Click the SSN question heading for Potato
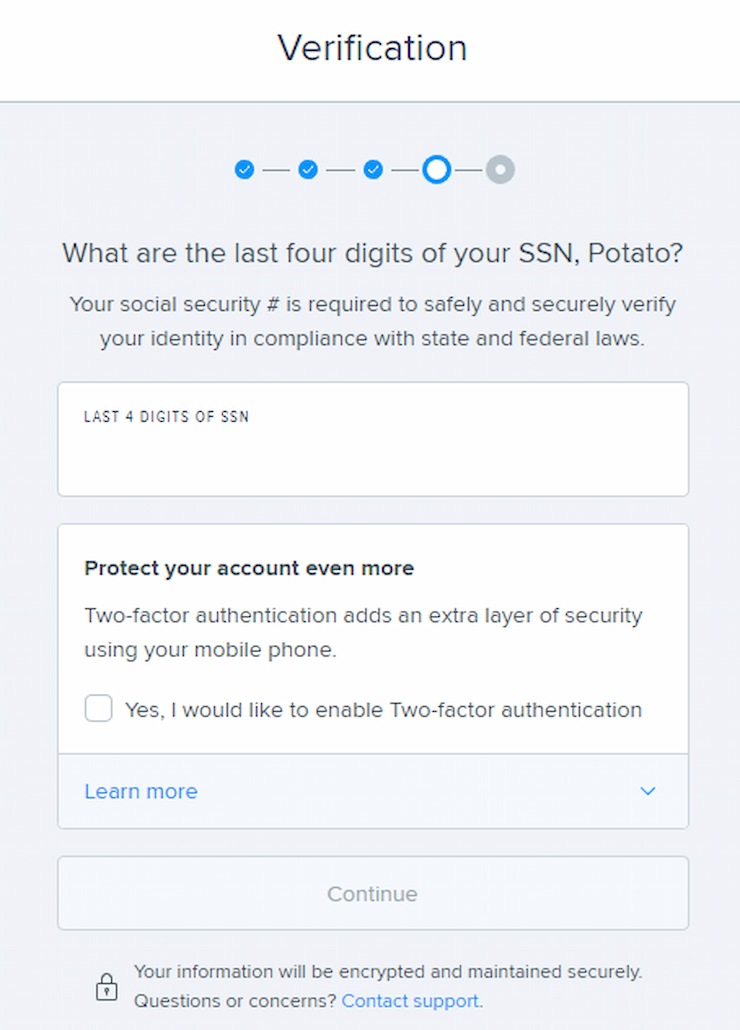Viewport: 740px width, 1030px height. (x=372, y=253)
